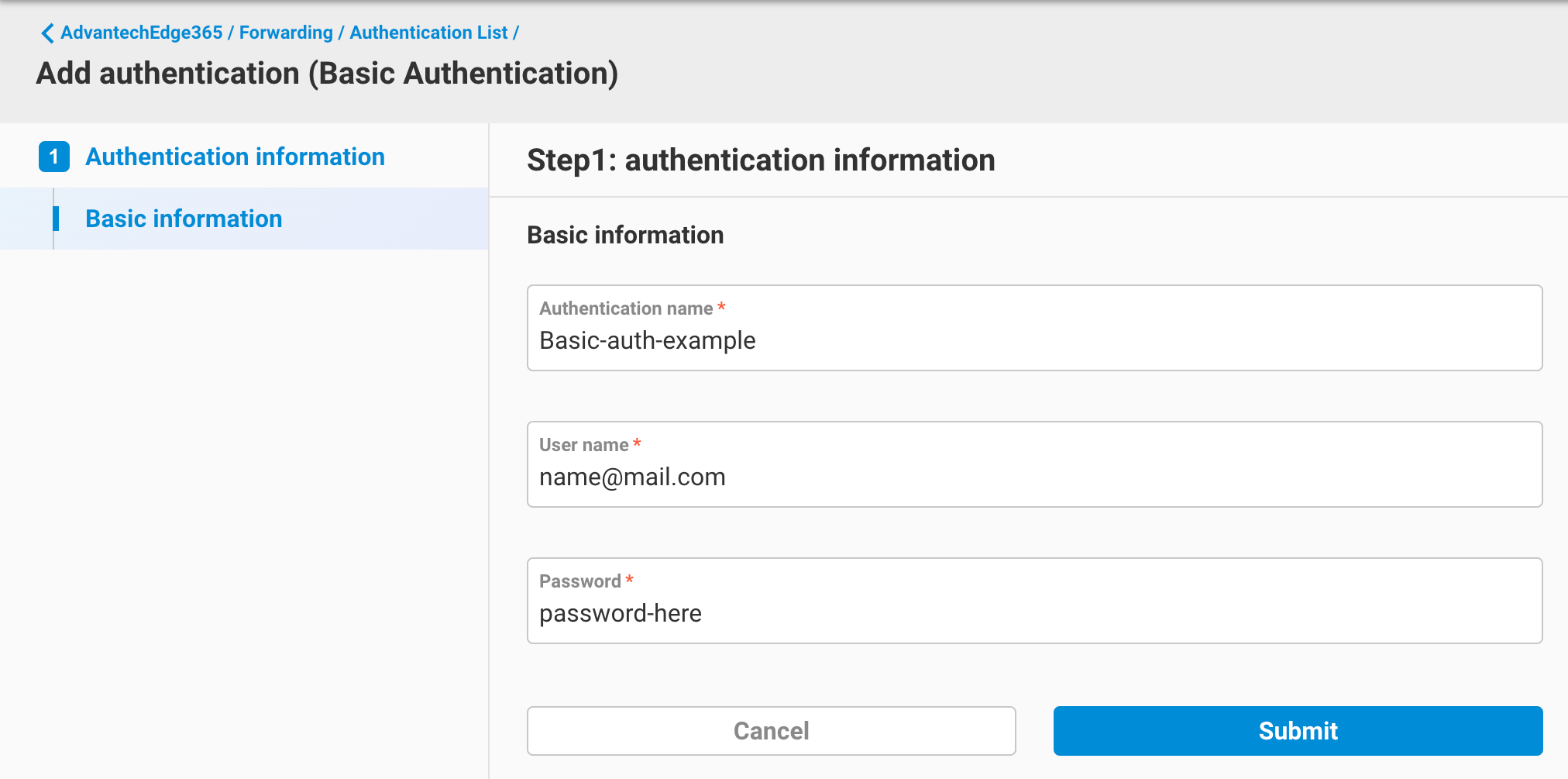Click the red asterisk beside Password
The width and height of the screenshot is (1568, 779).
(x=630, y=578)
